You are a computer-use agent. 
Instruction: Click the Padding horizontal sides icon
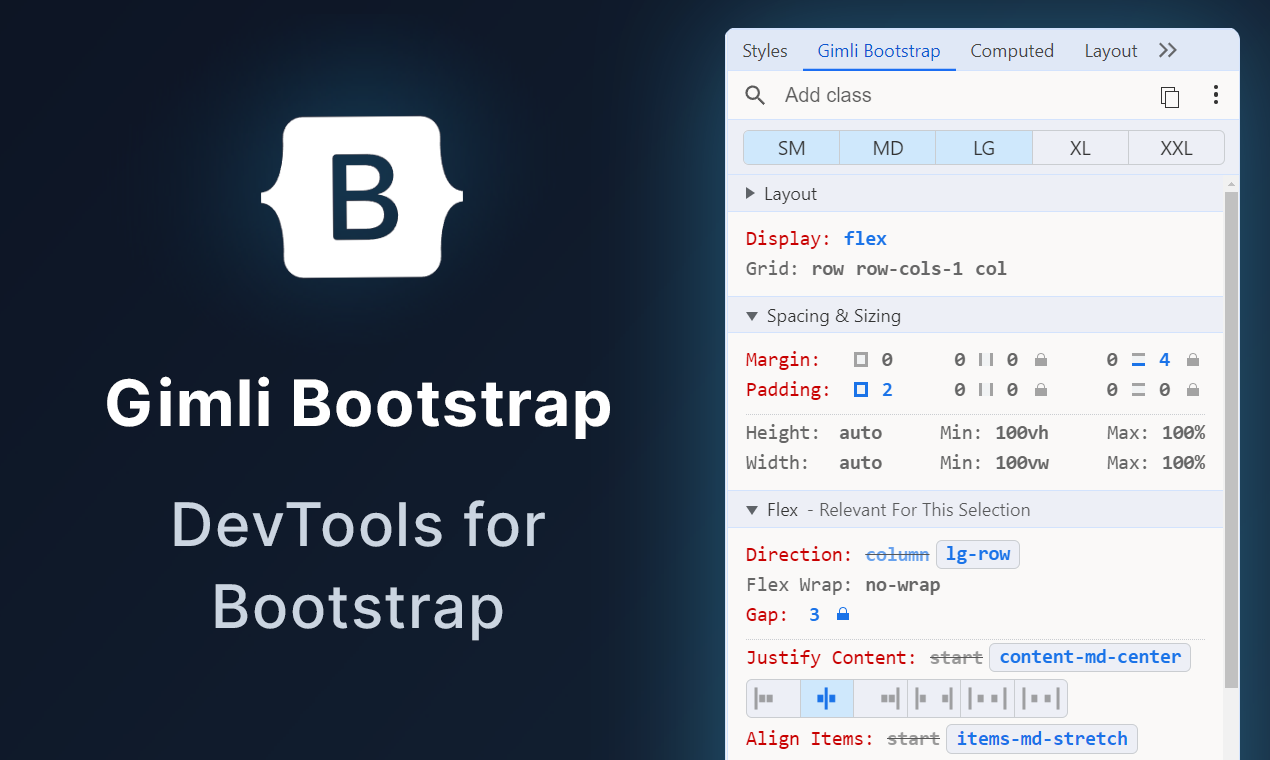(986, 390)
